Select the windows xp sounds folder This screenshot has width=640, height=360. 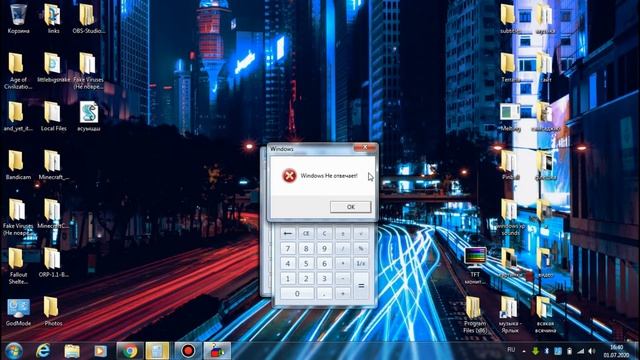510,217
